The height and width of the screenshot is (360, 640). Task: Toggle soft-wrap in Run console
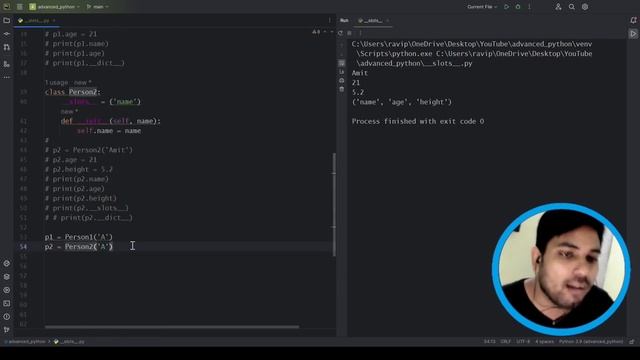pos(342,63)
